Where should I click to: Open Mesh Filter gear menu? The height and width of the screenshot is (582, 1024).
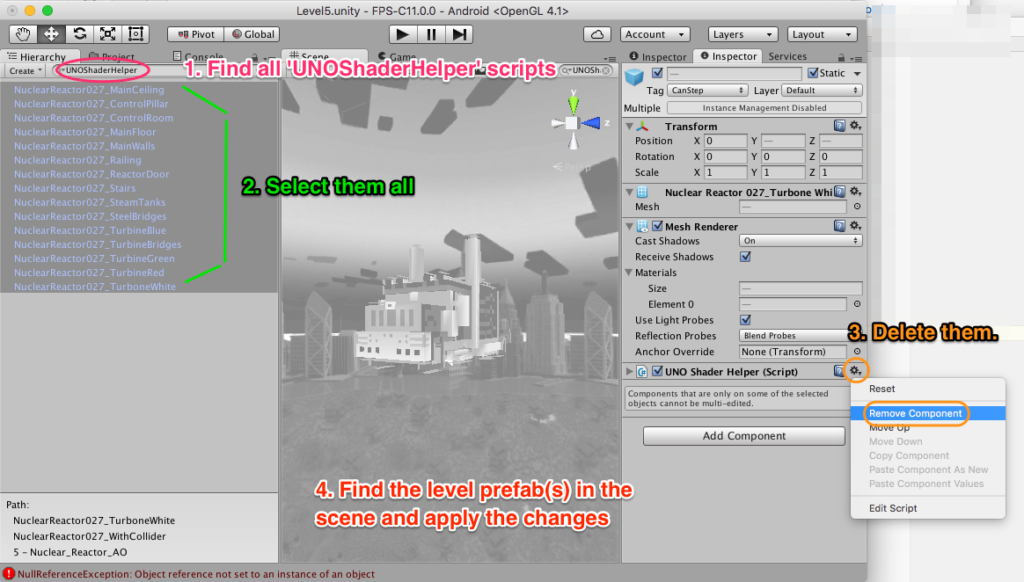pyautogui.click(x=855, y=191)
